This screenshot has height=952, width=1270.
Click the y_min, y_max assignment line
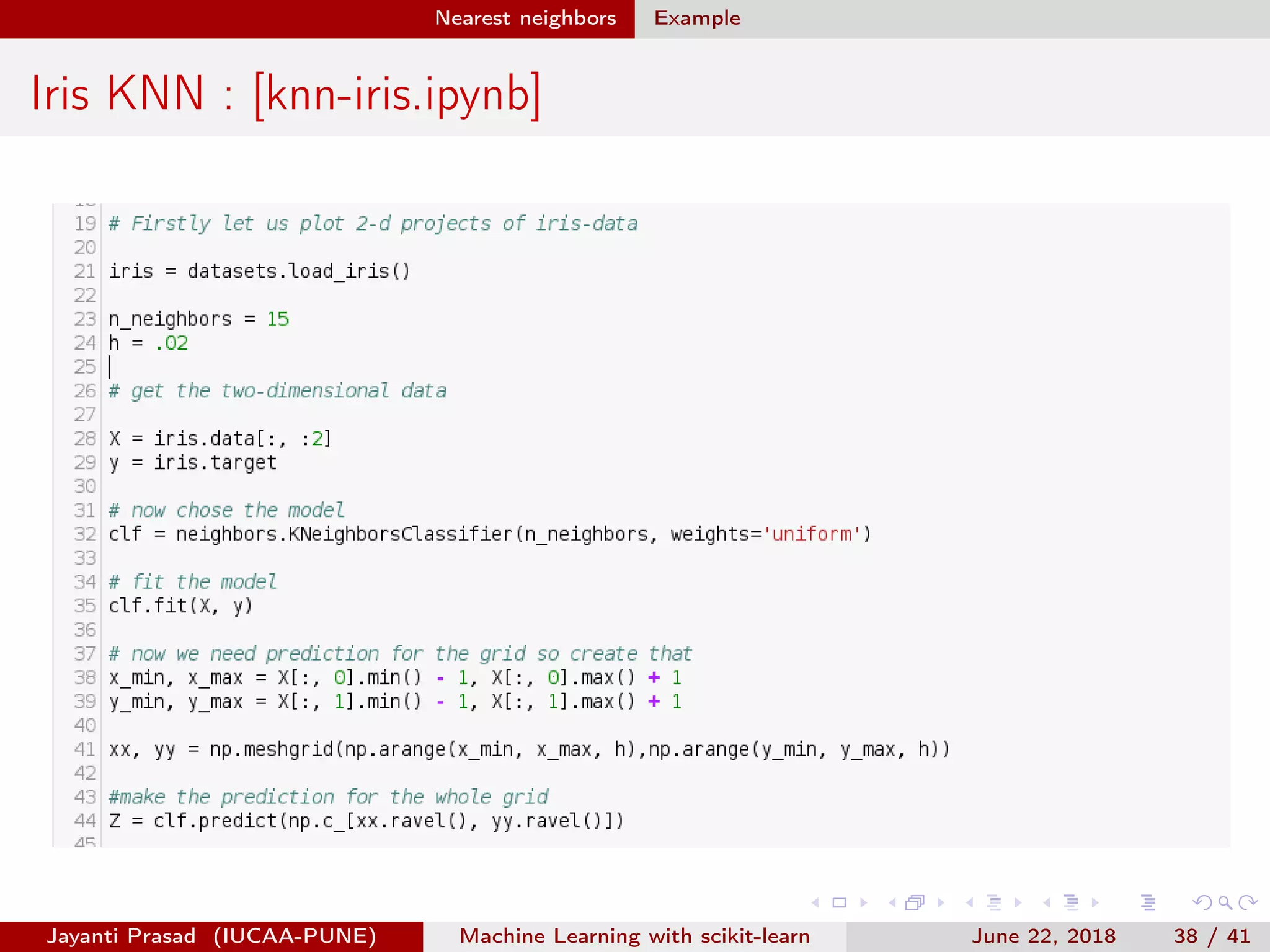[x=395, y=702]
